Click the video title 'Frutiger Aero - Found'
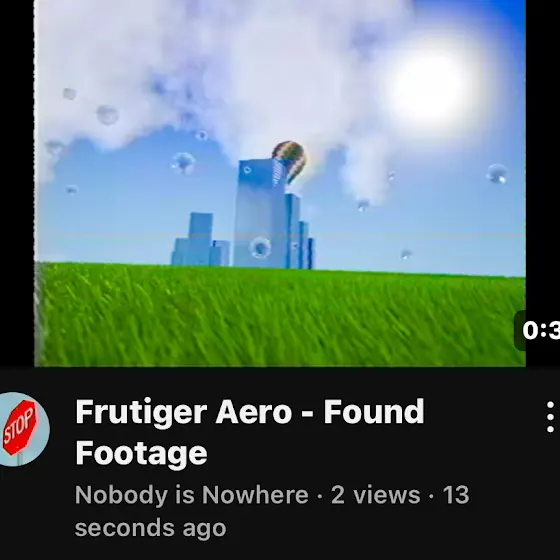The height and width of the screenshot is (560, 560). coord(250,412)
